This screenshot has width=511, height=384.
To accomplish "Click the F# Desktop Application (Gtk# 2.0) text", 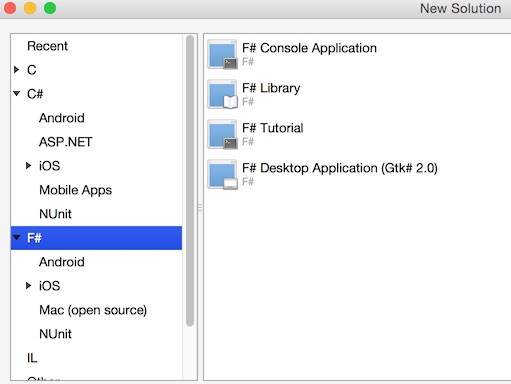I will click(340, 168).
